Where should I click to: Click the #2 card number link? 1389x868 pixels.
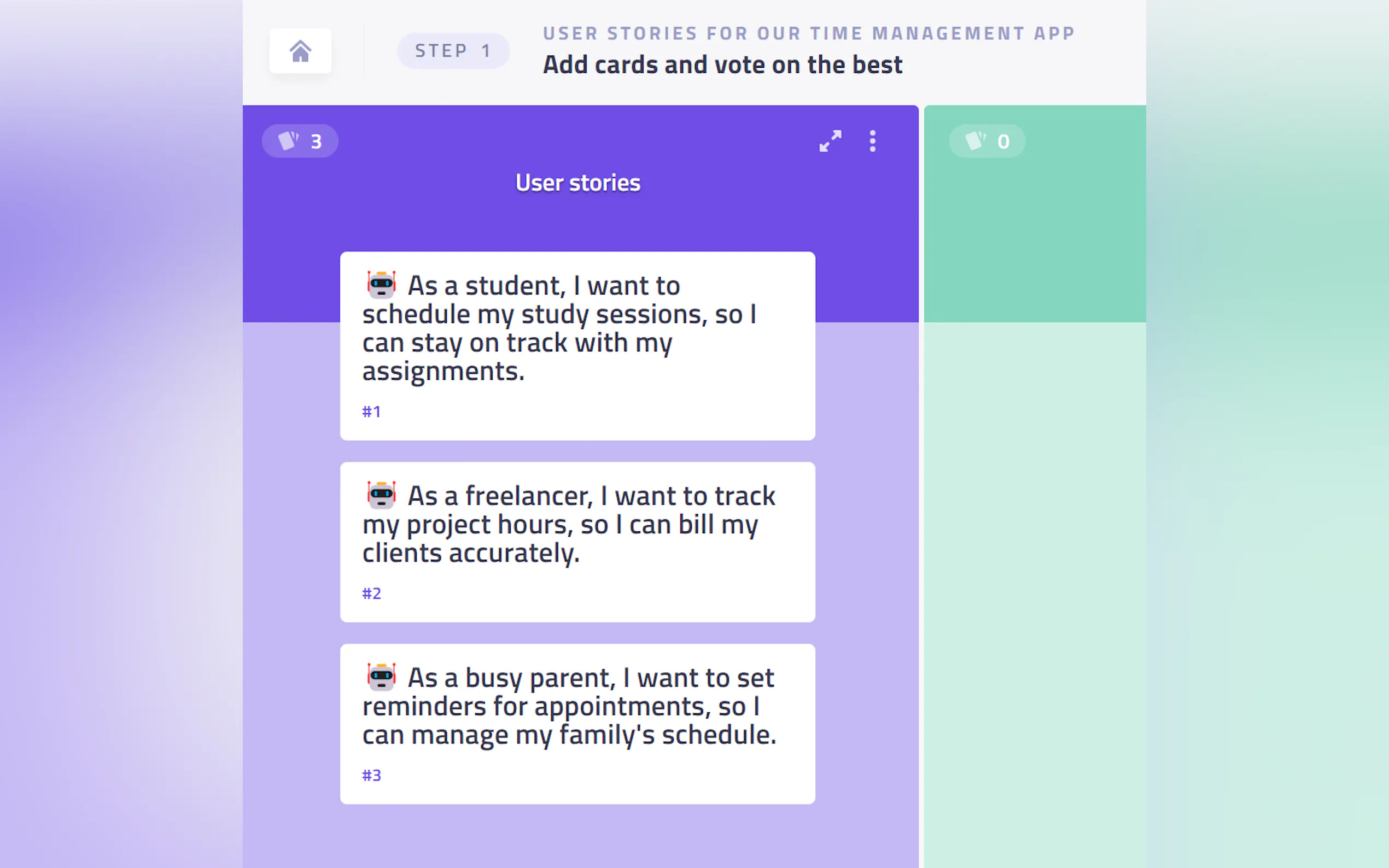click(371, 594)
